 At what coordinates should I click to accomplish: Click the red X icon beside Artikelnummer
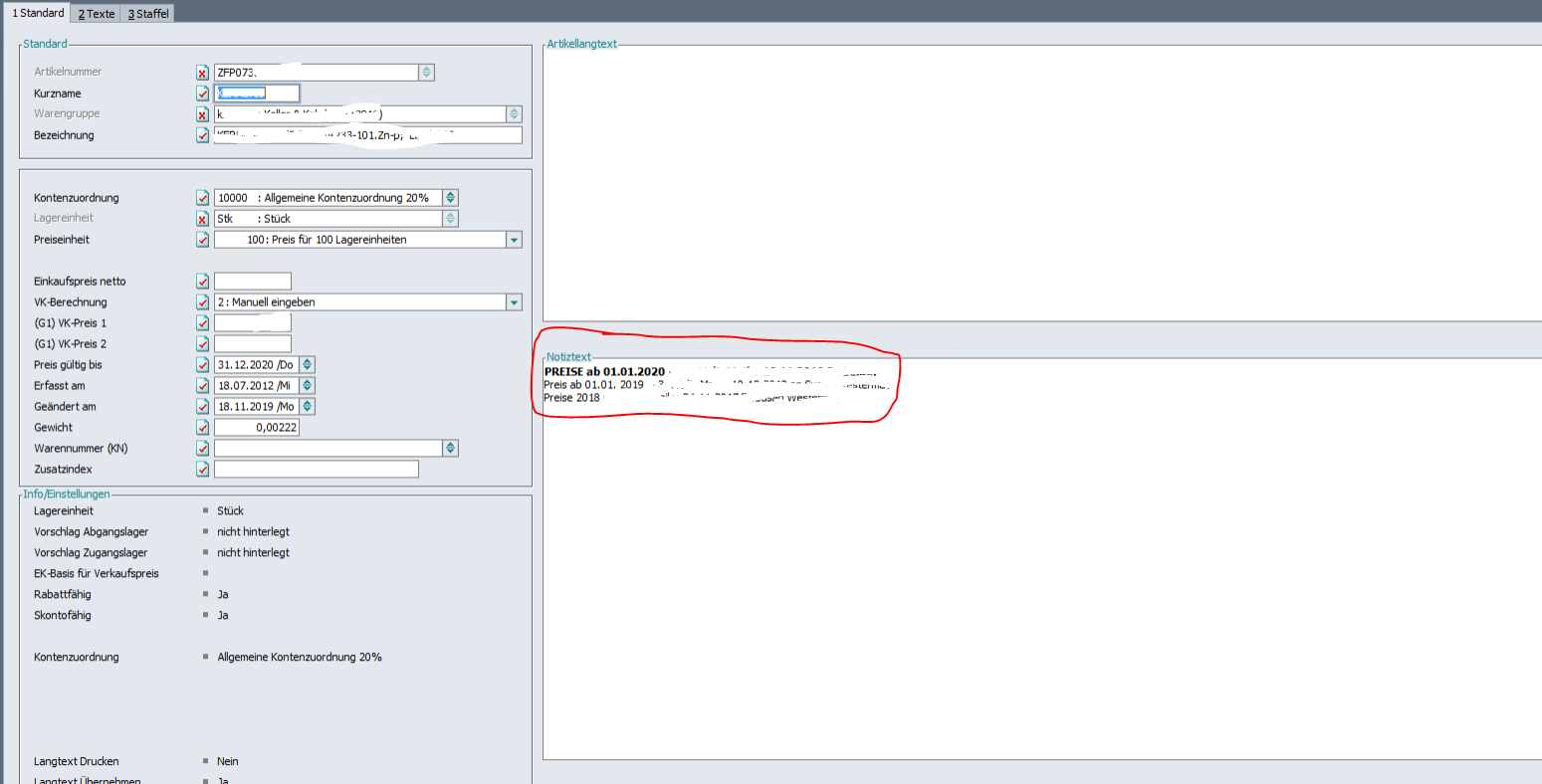point(203,73)
